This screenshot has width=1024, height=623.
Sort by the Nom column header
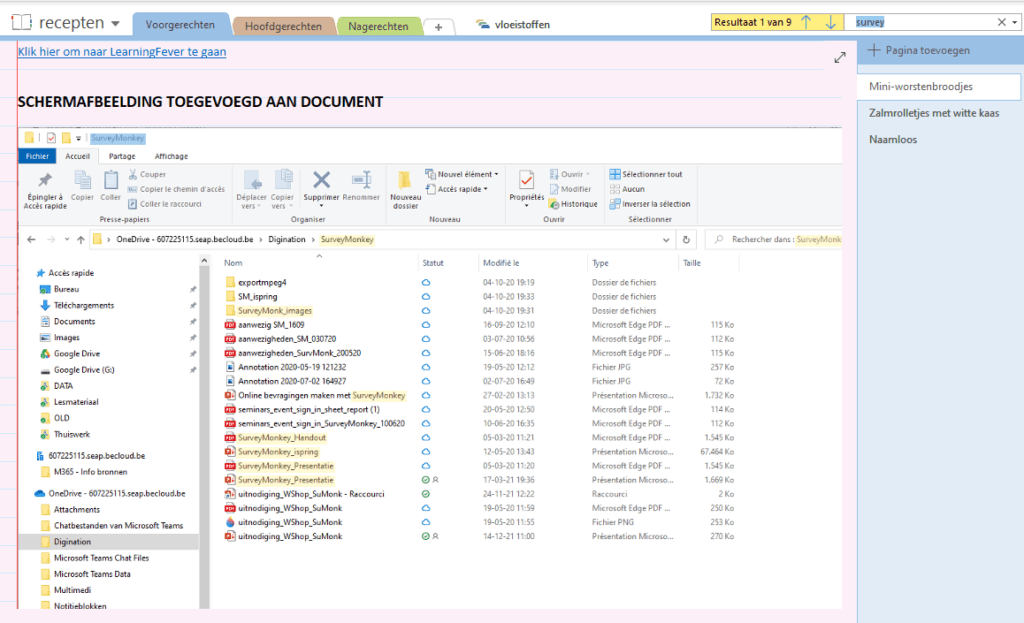coord(233,263)
